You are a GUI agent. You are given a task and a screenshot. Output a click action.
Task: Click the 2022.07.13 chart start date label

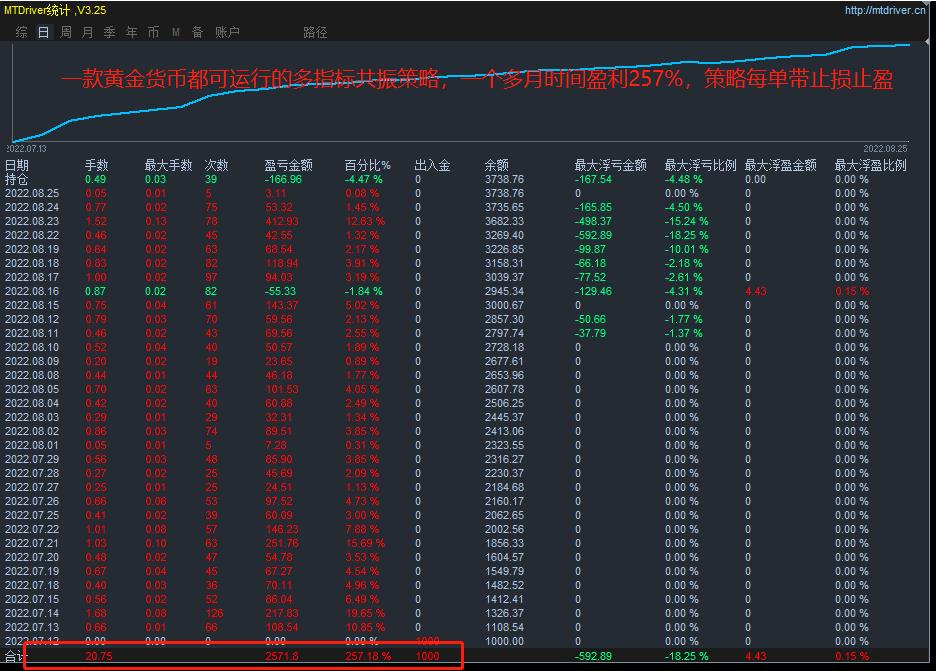(26, 149)
